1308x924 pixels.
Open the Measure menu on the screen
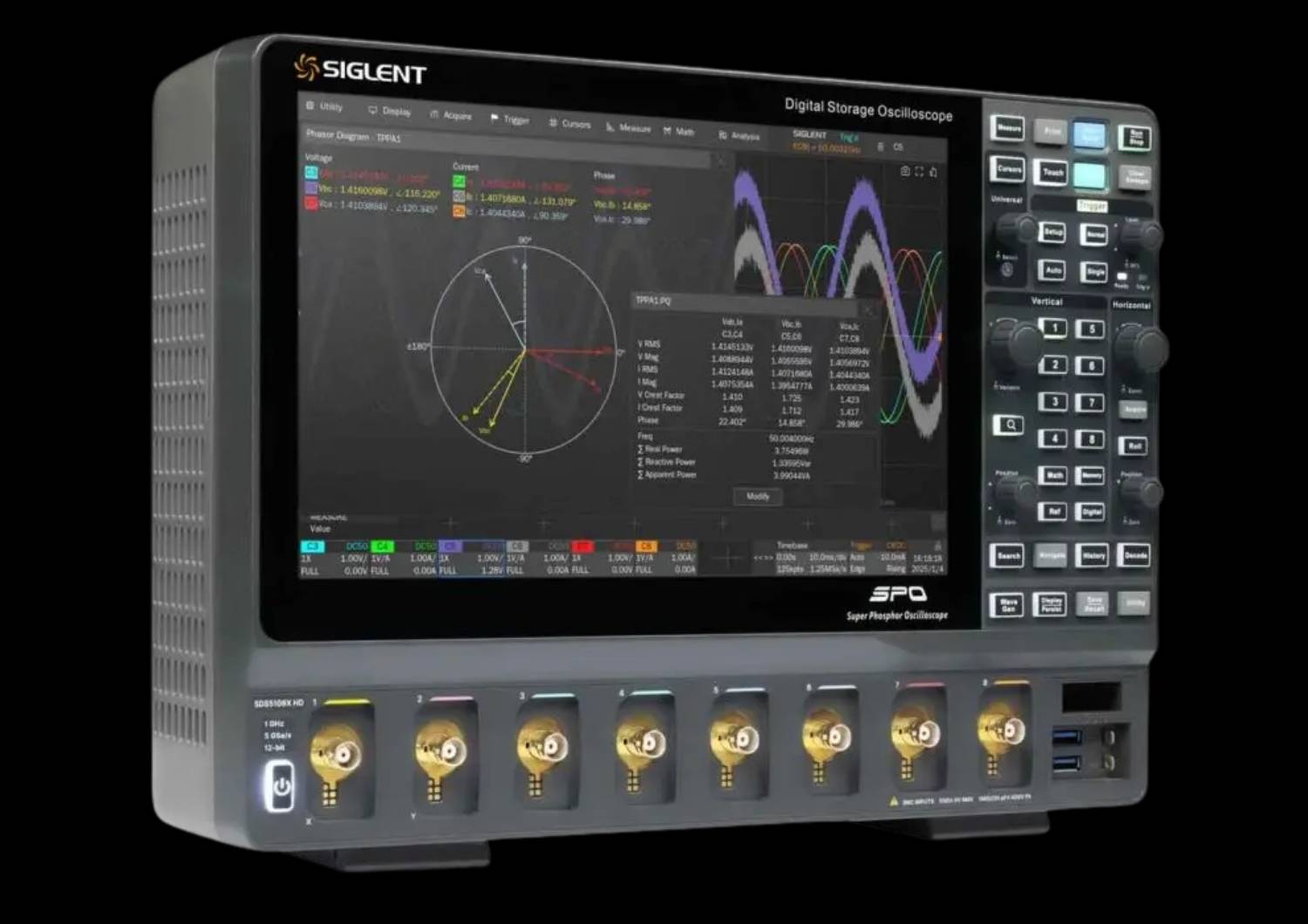[629, 128]
